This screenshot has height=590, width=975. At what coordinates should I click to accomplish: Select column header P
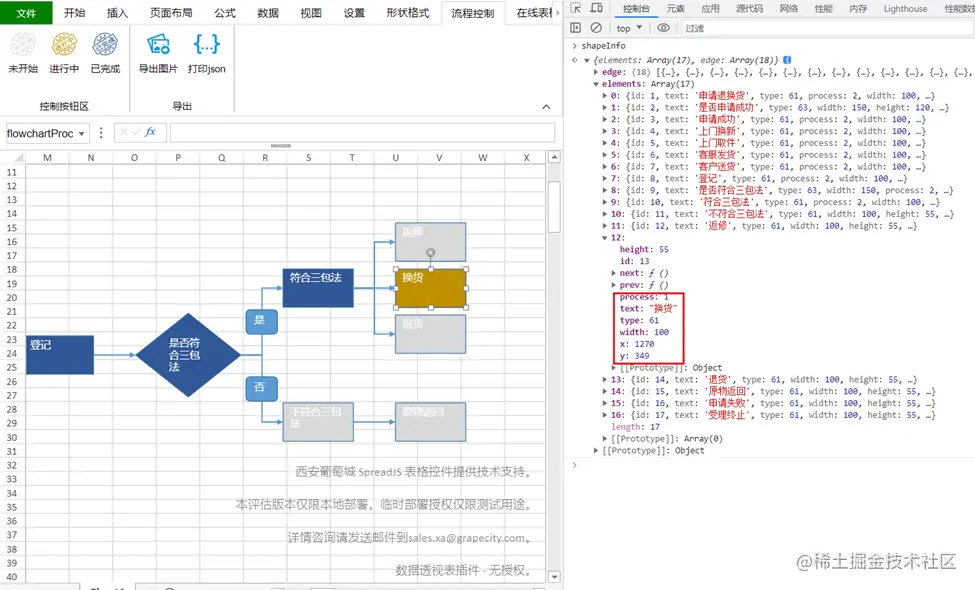click(178, 158)
